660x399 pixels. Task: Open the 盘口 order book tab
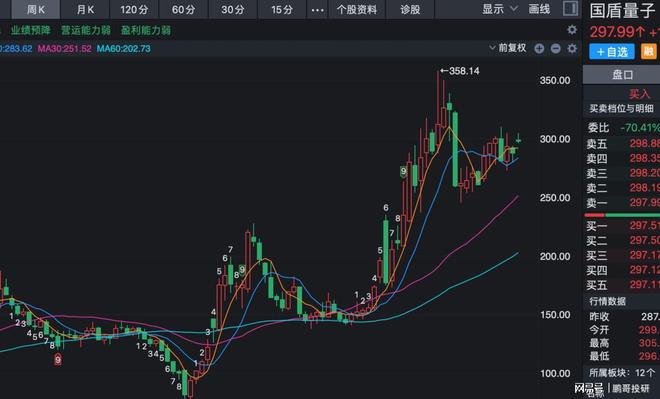pyautogui.click(x=622, y=75)
